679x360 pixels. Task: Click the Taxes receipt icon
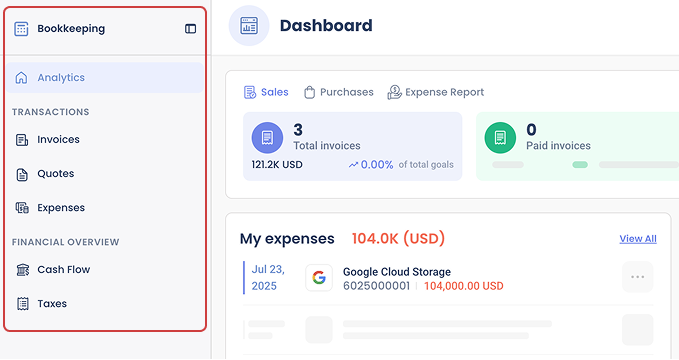click(23, 304)
